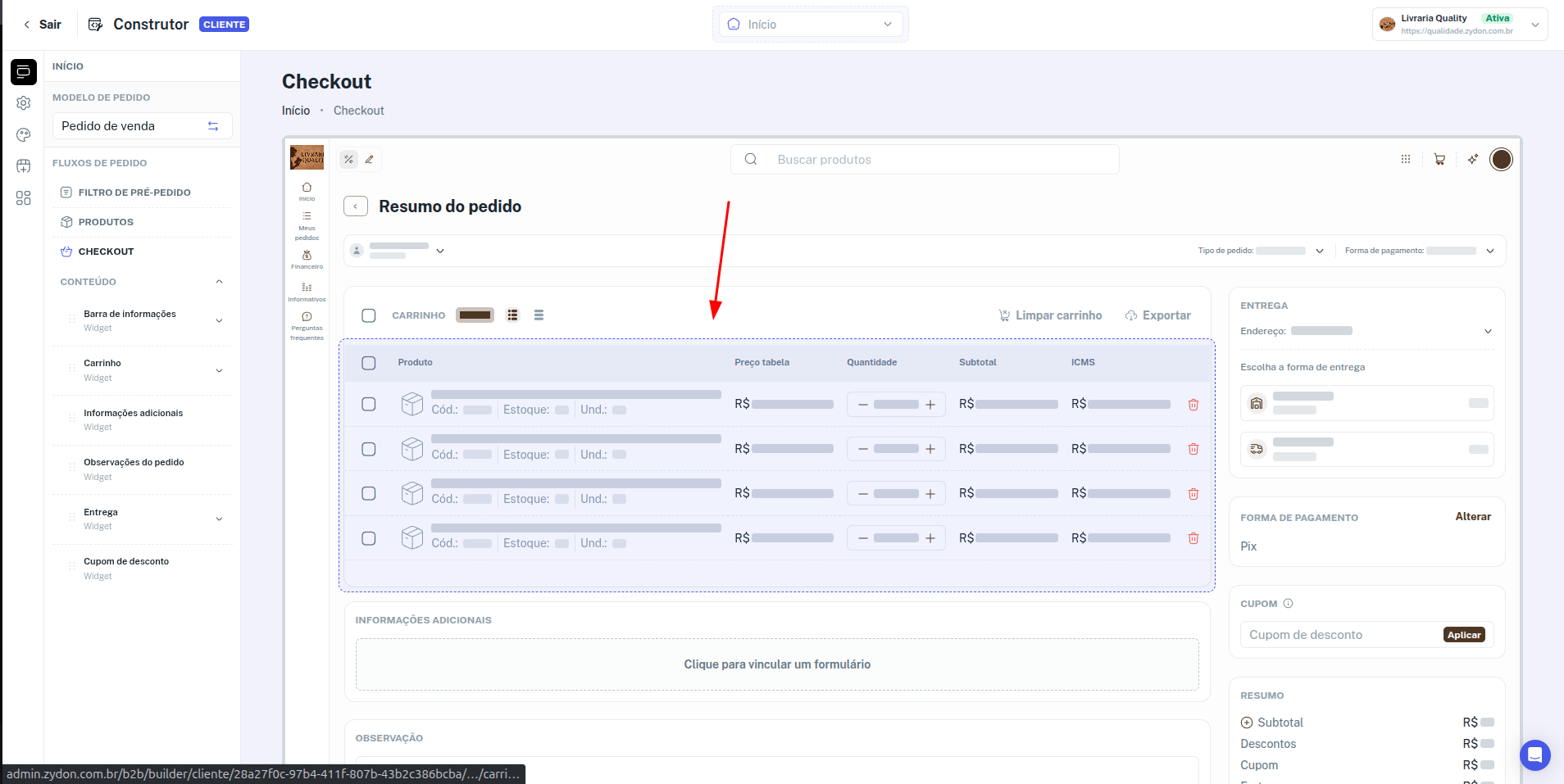
Task: Open Meus pedidos in preview sidebar
Action: [x=307, y=226]
